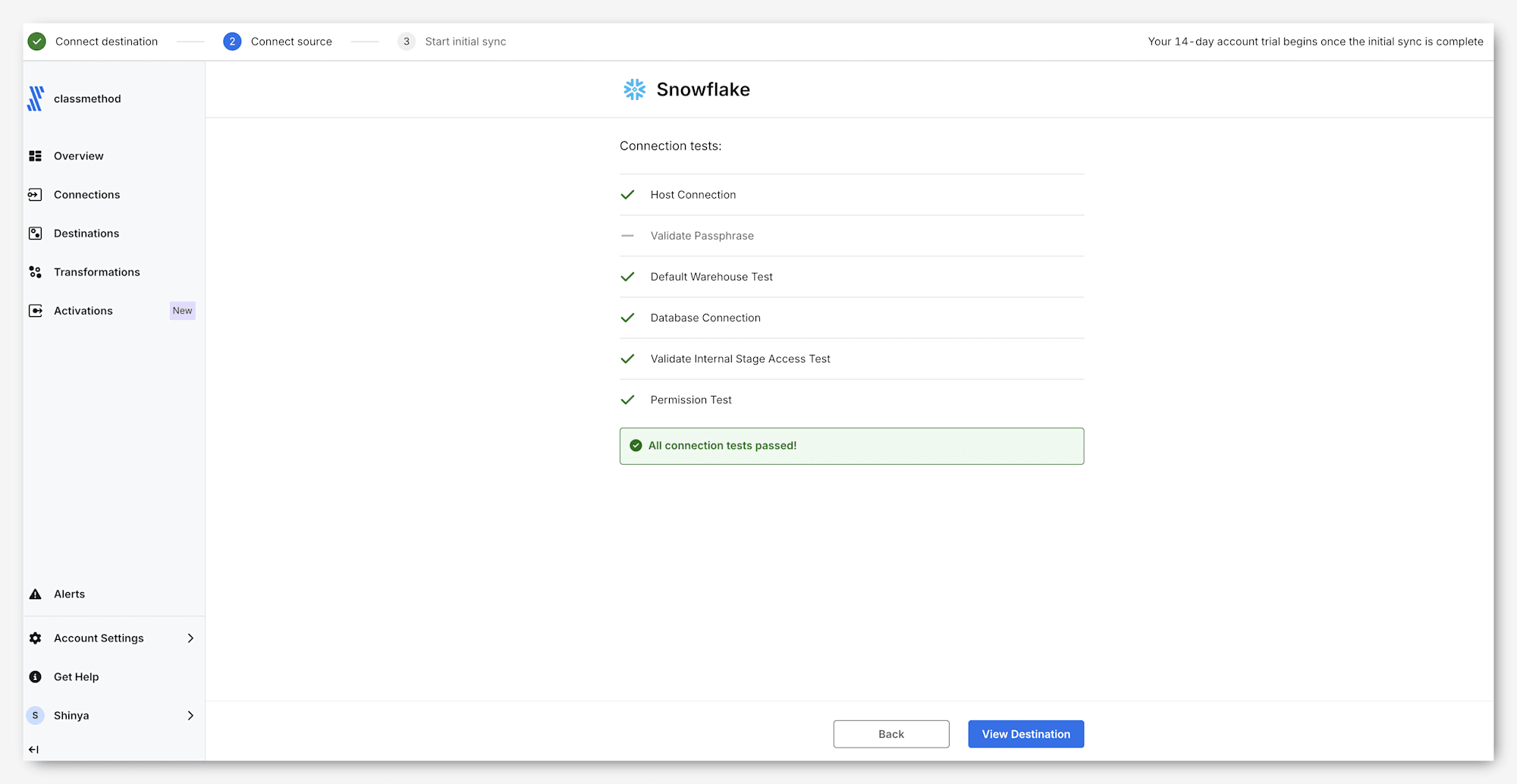
Task: Click the Validate Internal Stage Access check mark
Action: coord(627,359)
